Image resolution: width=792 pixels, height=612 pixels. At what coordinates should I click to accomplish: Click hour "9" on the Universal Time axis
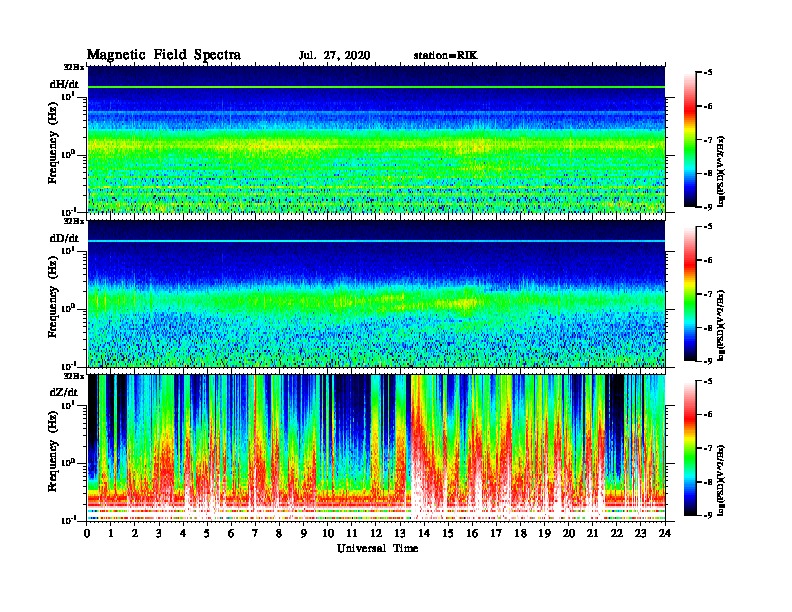(x=304, y=534)
